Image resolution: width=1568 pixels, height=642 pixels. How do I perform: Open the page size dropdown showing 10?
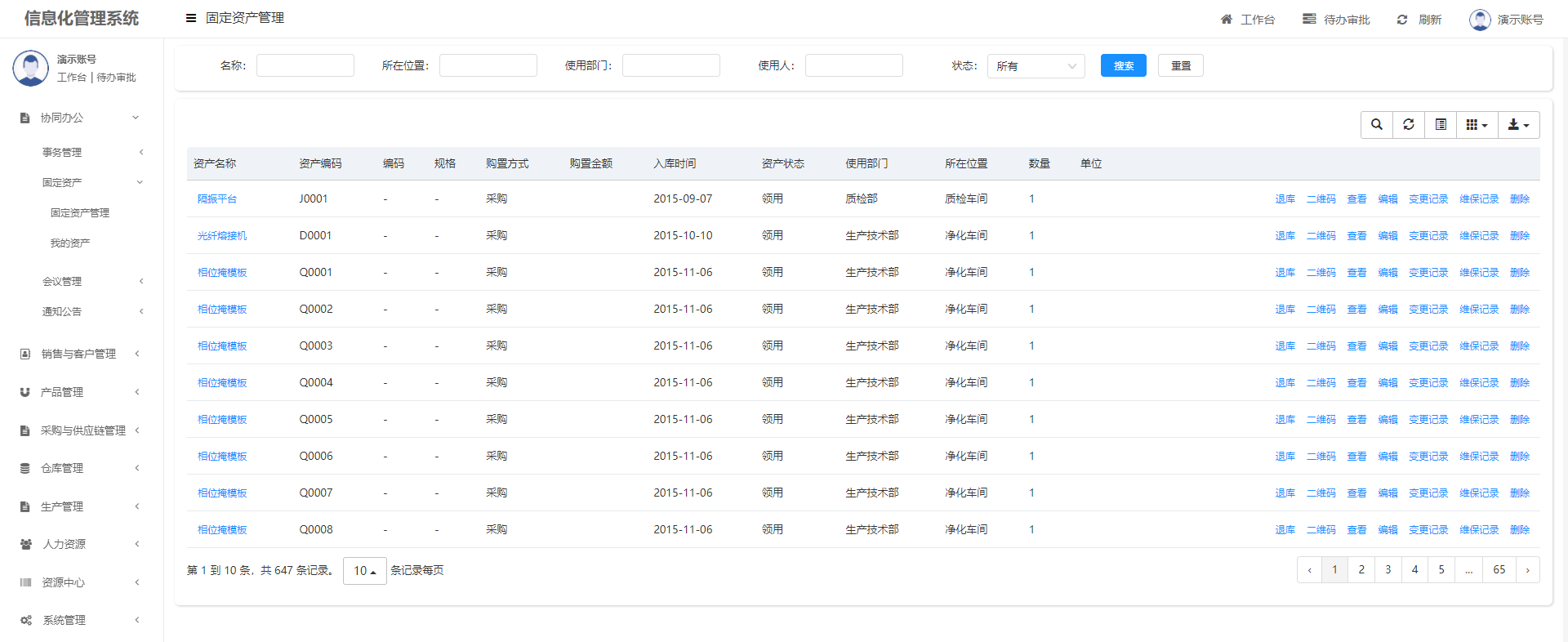coord(364,571)
